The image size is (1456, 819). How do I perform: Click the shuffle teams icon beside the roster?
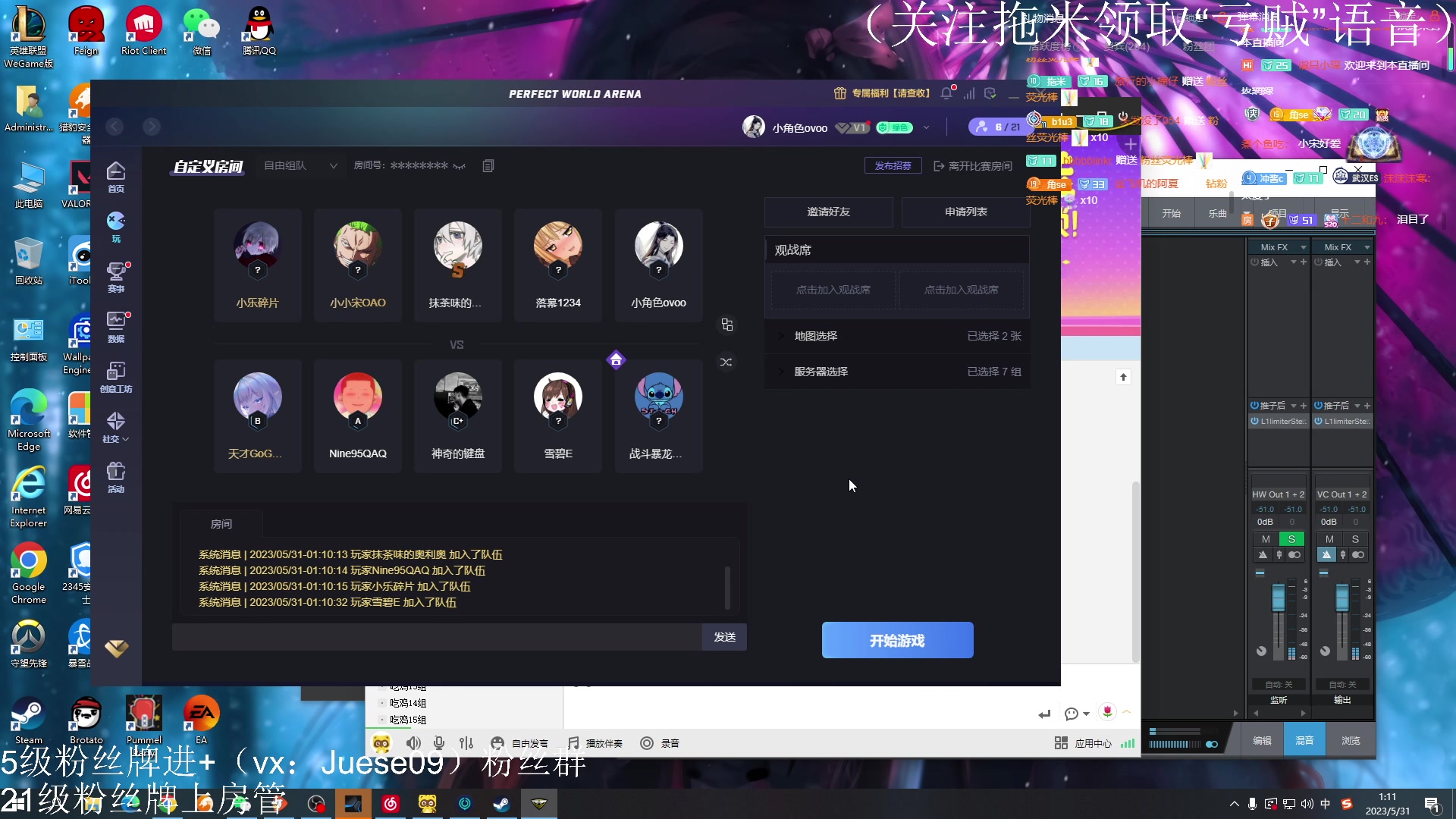coord(726,362)
